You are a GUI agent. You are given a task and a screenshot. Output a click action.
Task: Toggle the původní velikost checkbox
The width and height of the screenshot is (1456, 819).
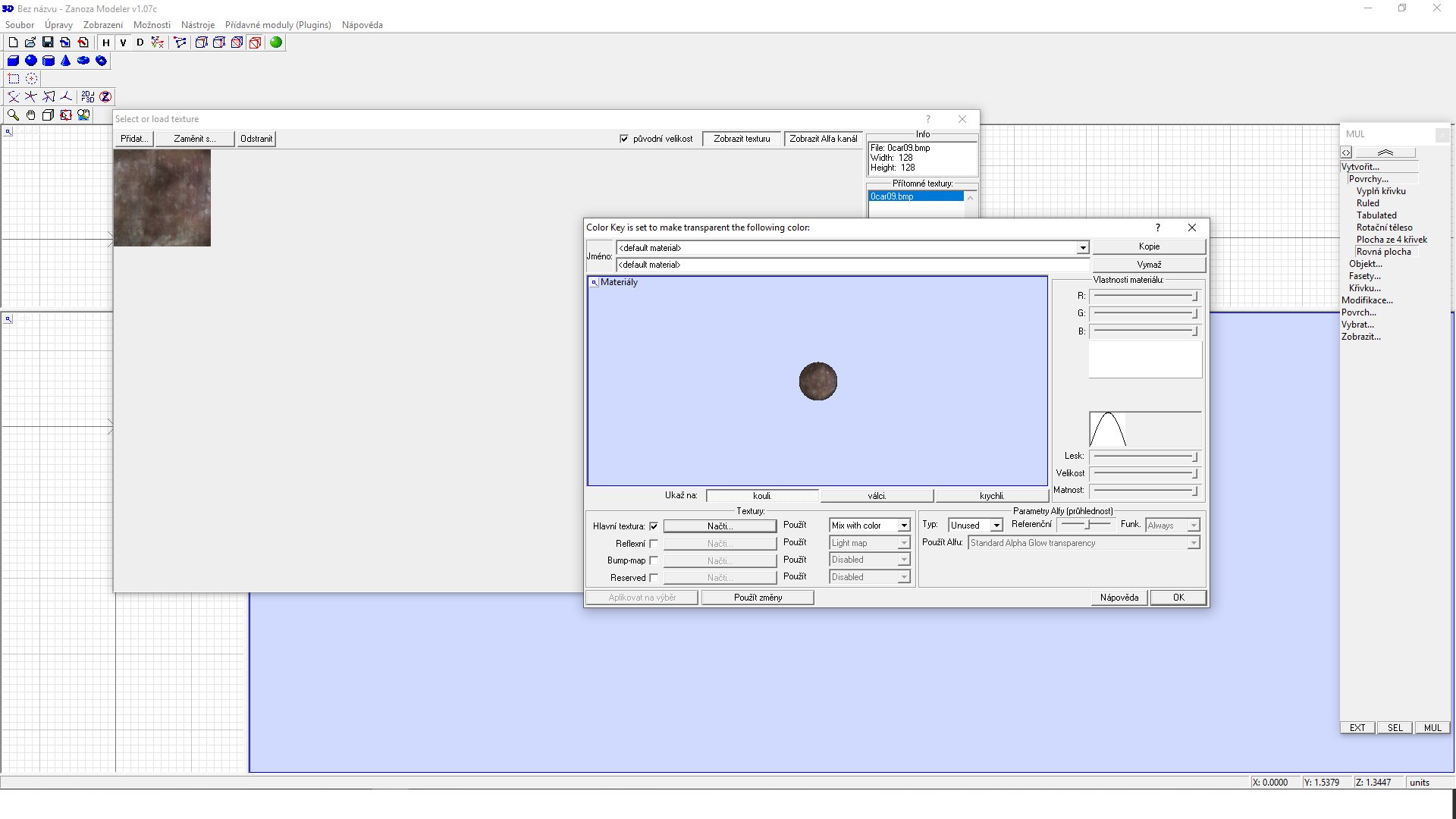(624, 139)
